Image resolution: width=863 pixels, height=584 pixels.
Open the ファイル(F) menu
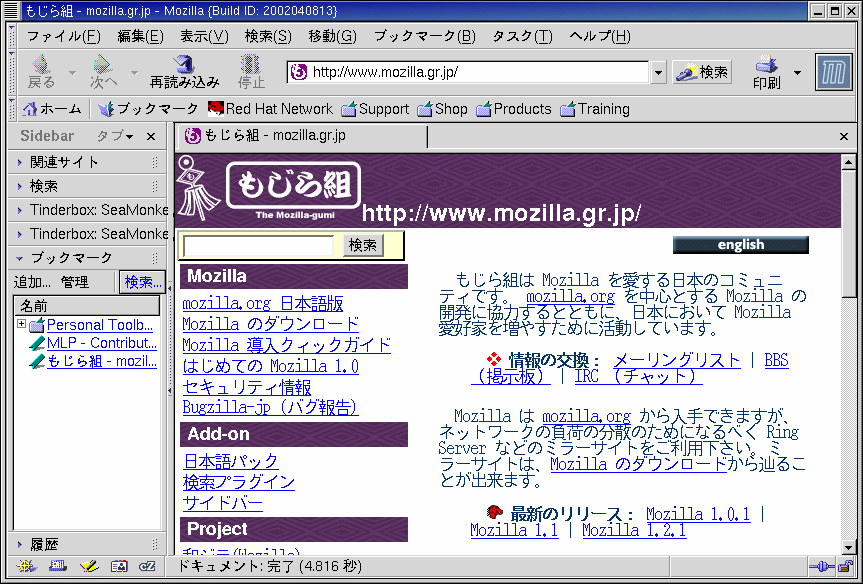click(64, 36)
